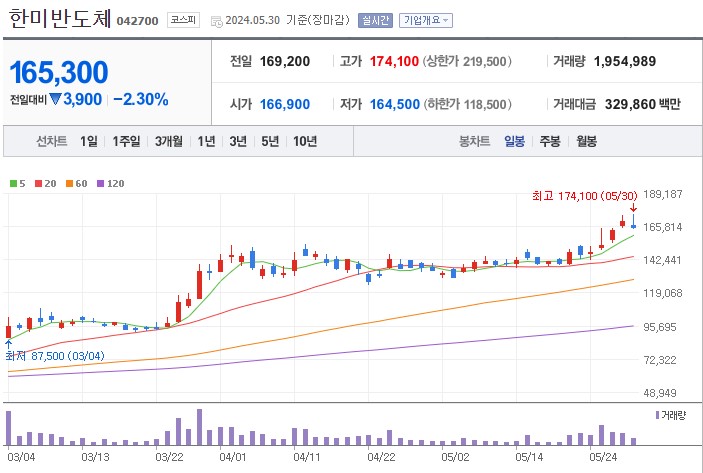The image size is (703, 473).
Task: Click the 시가 value 166,900
Action: point(285,104)
